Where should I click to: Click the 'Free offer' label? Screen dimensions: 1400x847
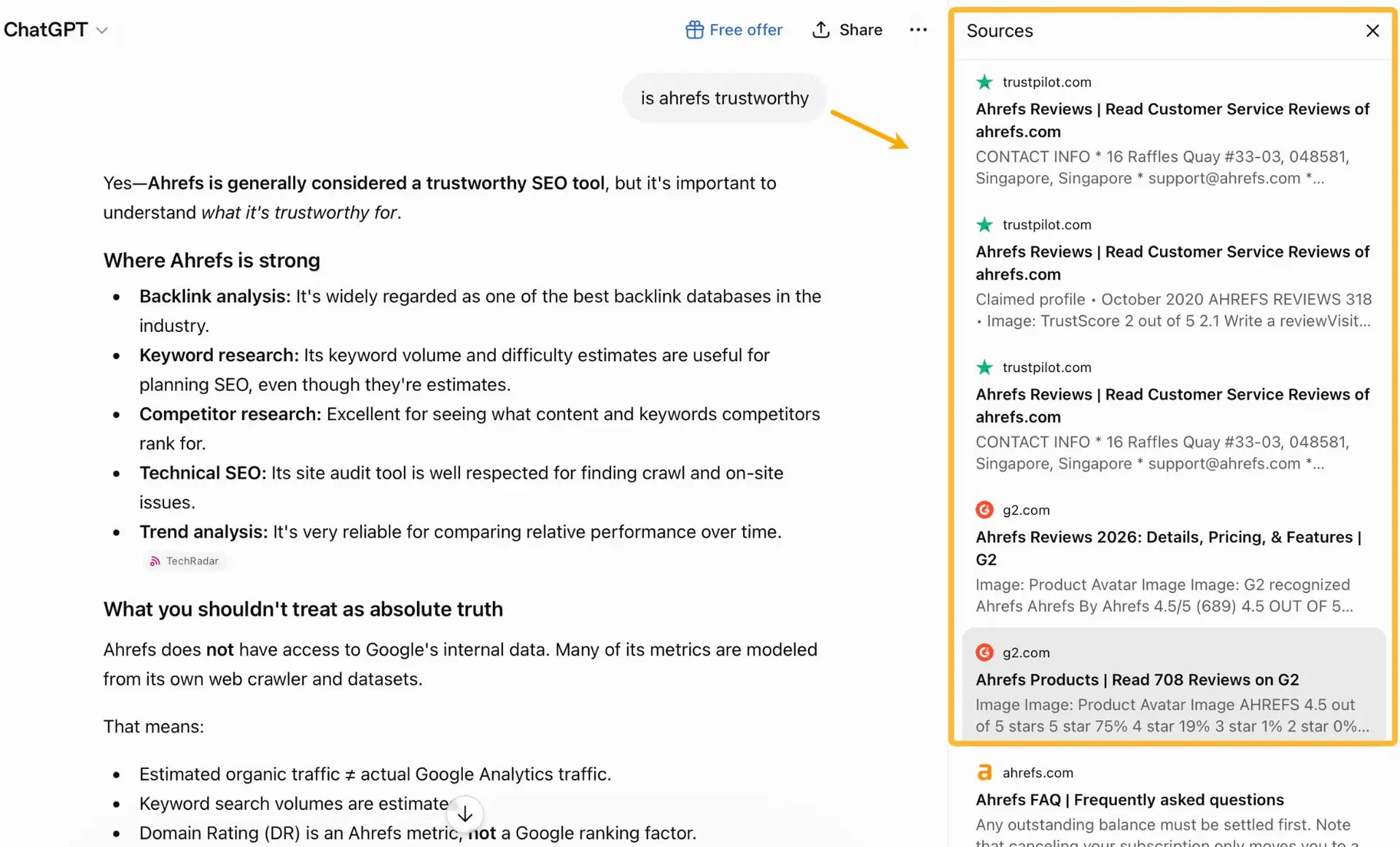[746, 30]
